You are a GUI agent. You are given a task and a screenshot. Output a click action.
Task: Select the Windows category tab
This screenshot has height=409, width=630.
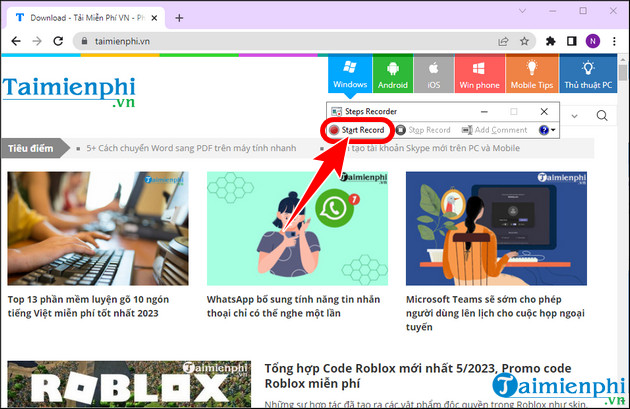(x=350, y=74)
